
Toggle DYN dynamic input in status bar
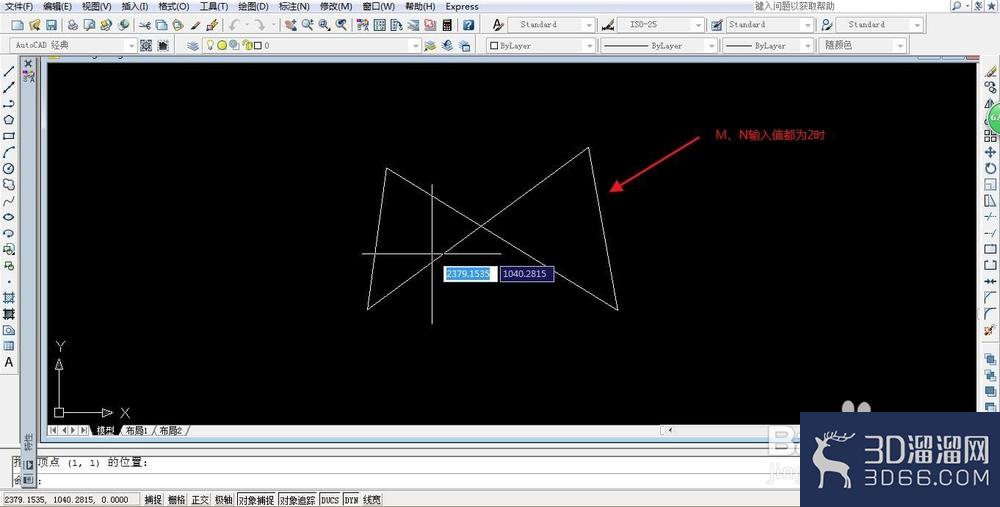tap(351, 500)
